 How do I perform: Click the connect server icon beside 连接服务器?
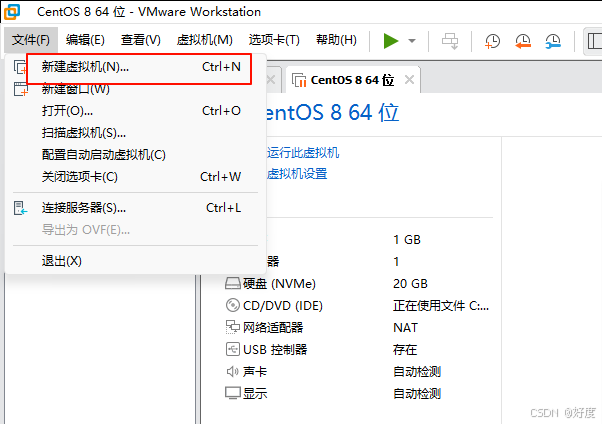click(x=20, y=208)
